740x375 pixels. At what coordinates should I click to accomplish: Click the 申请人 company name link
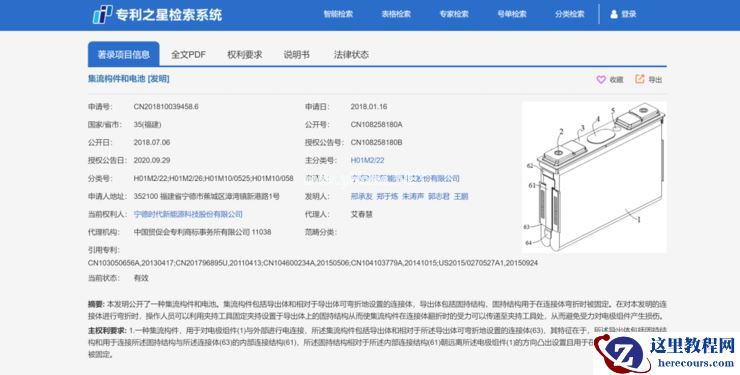pos(405,178)
